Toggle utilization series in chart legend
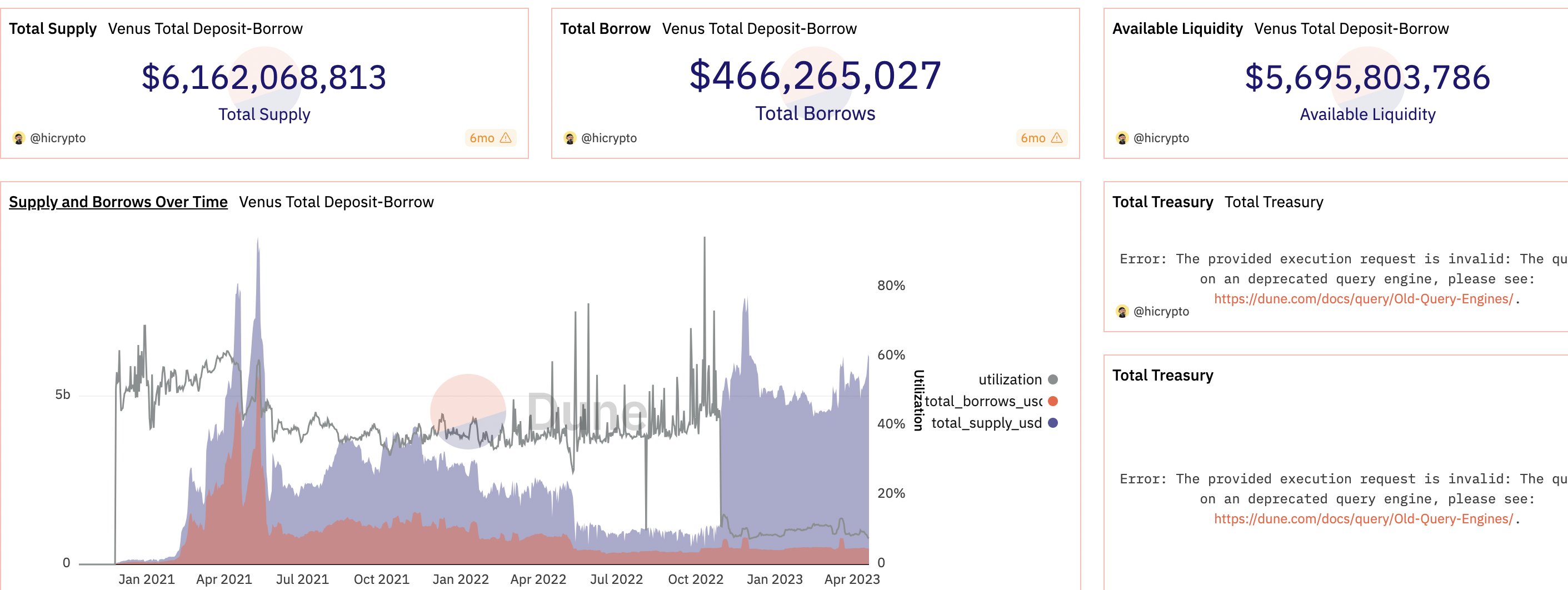This screenshot has height=590, width=1568. click(1018, 380)
